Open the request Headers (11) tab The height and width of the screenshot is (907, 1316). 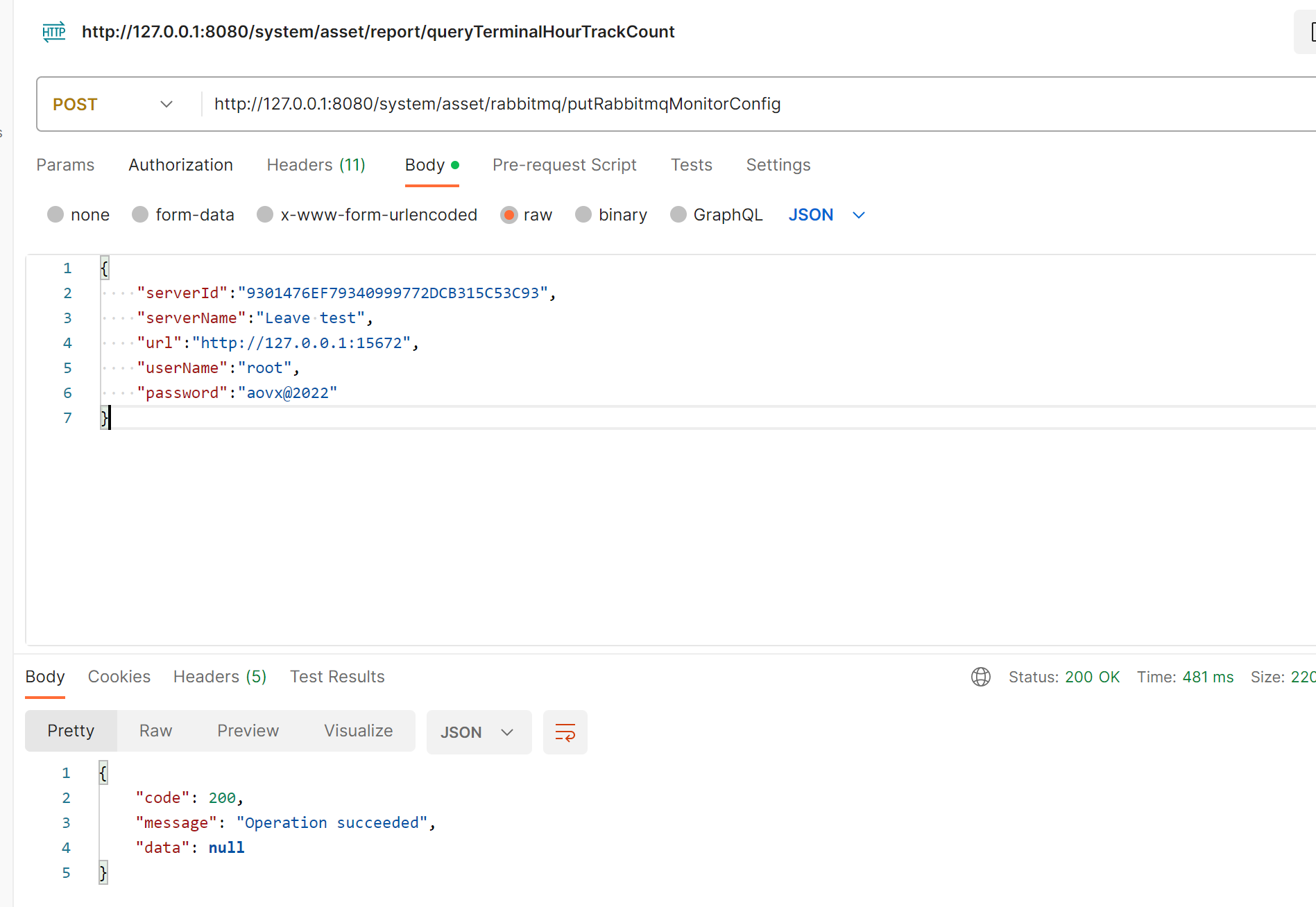(316, 165)
